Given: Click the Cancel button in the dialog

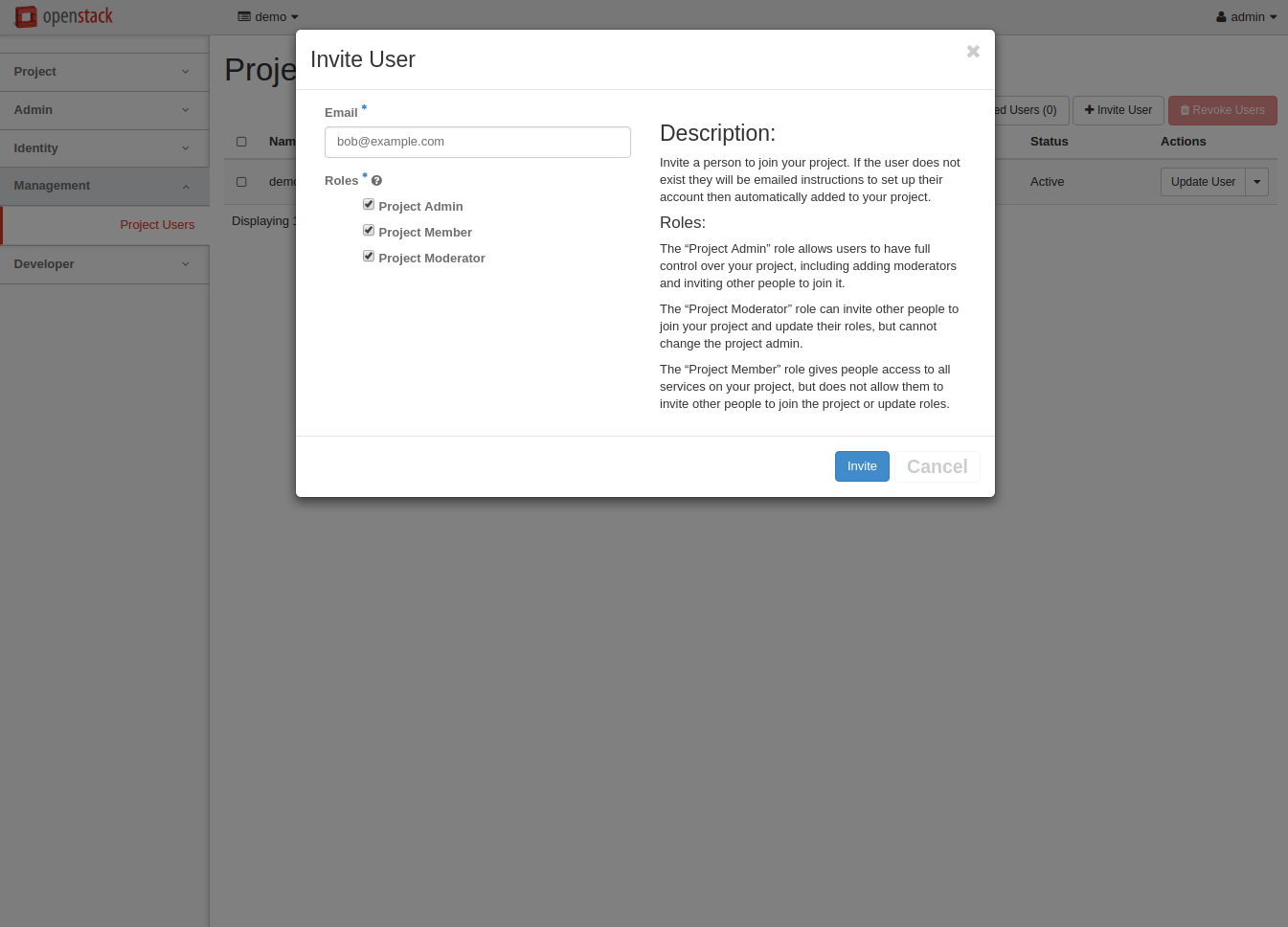Looking at the screenshot, I should [937, 466].
